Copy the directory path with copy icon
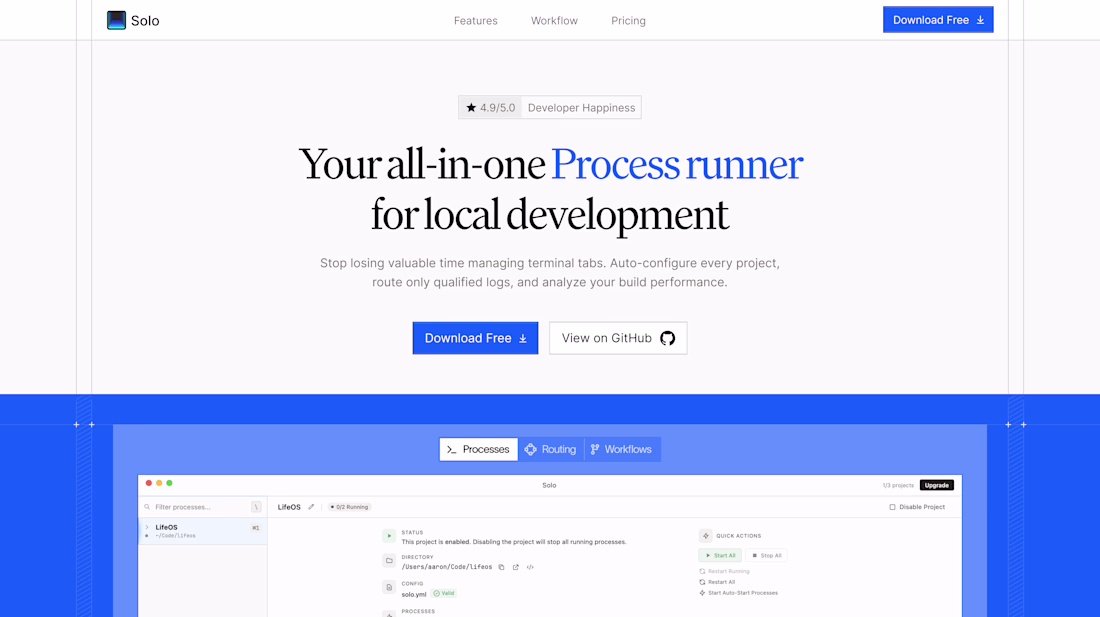 [501, 567]
